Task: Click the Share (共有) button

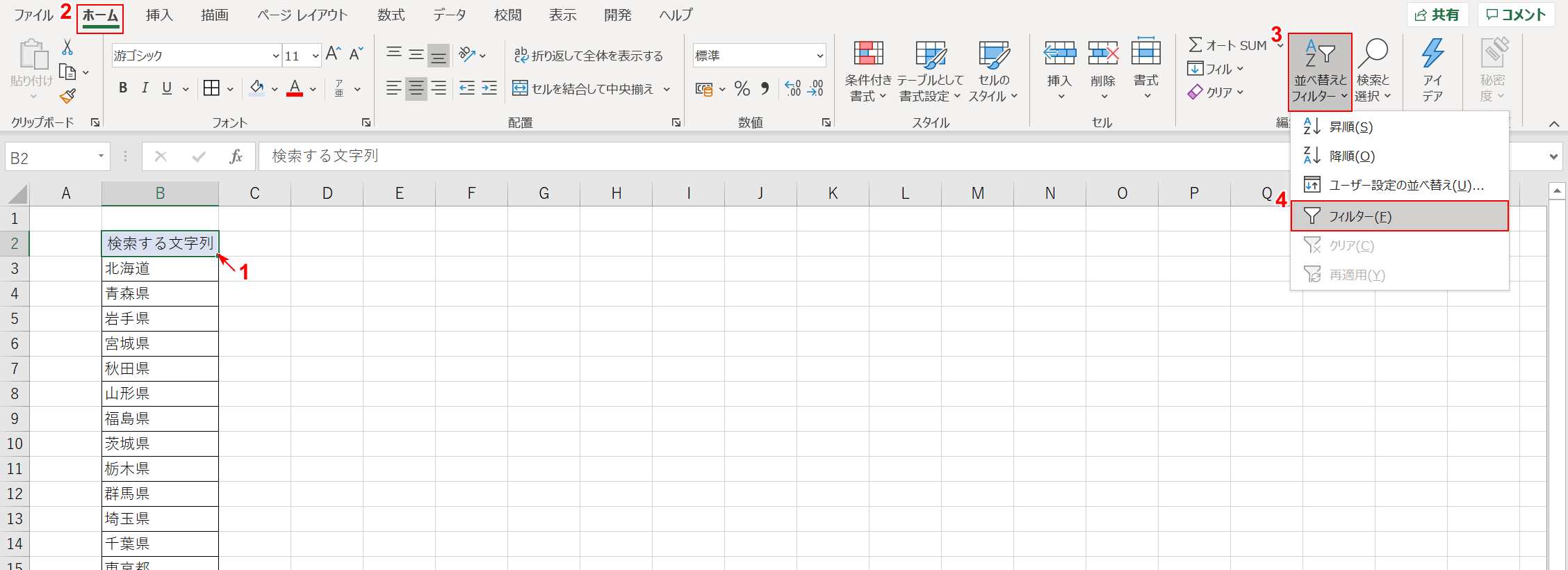Action: coord(1437,15)
